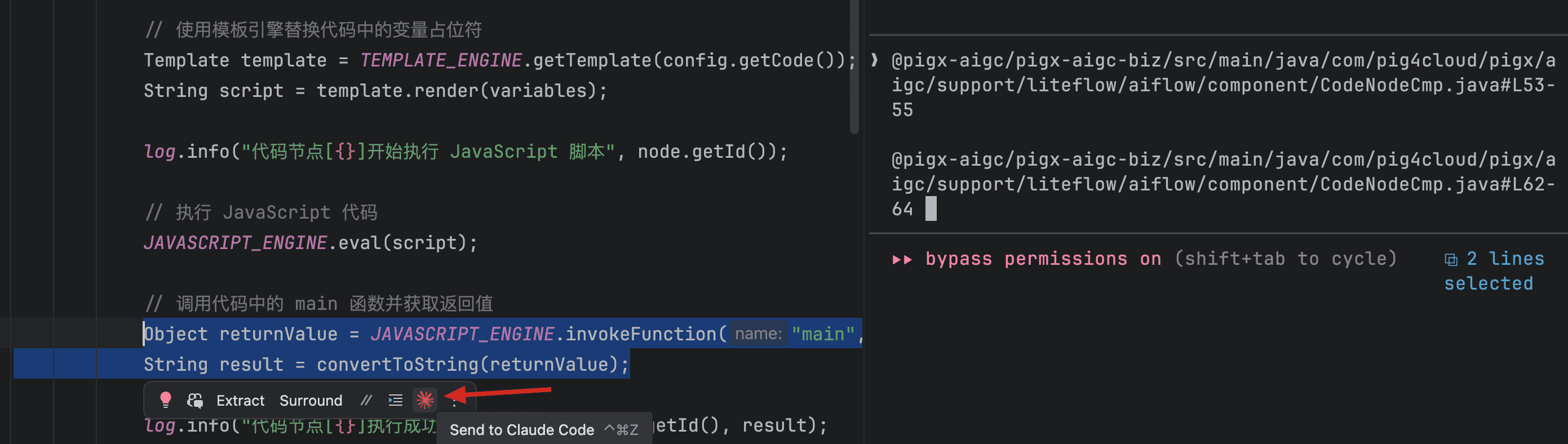1568x444 pixels.
Task: Click the "2 lines selected" indicator
Action: coord(1495,270)
